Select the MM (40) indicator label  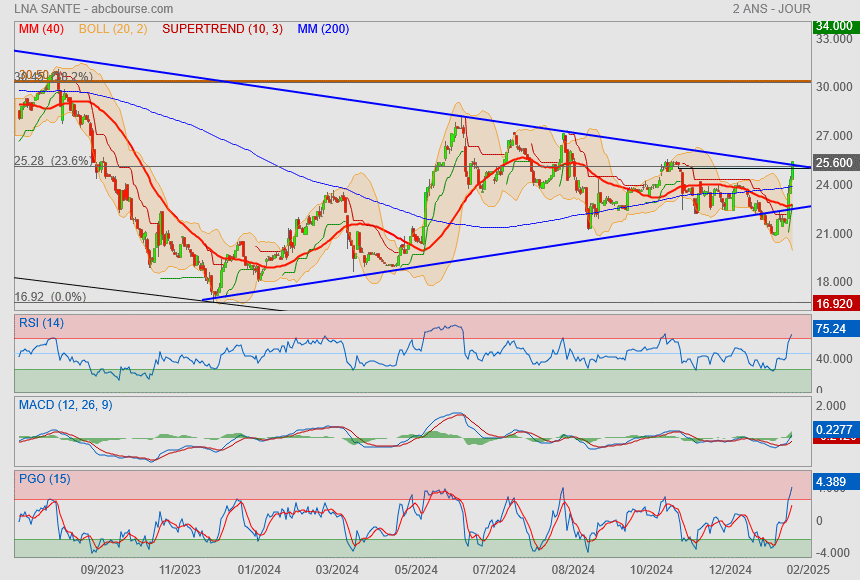click(41, 29)
